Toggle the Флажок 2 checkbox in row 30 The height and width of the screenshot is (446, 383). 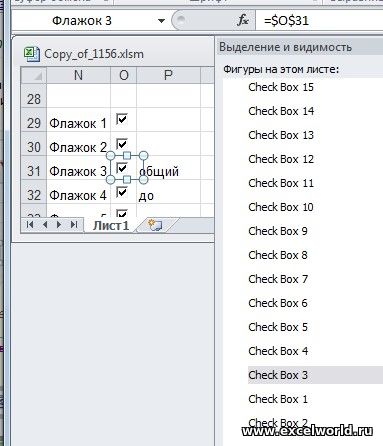[122, 144]
